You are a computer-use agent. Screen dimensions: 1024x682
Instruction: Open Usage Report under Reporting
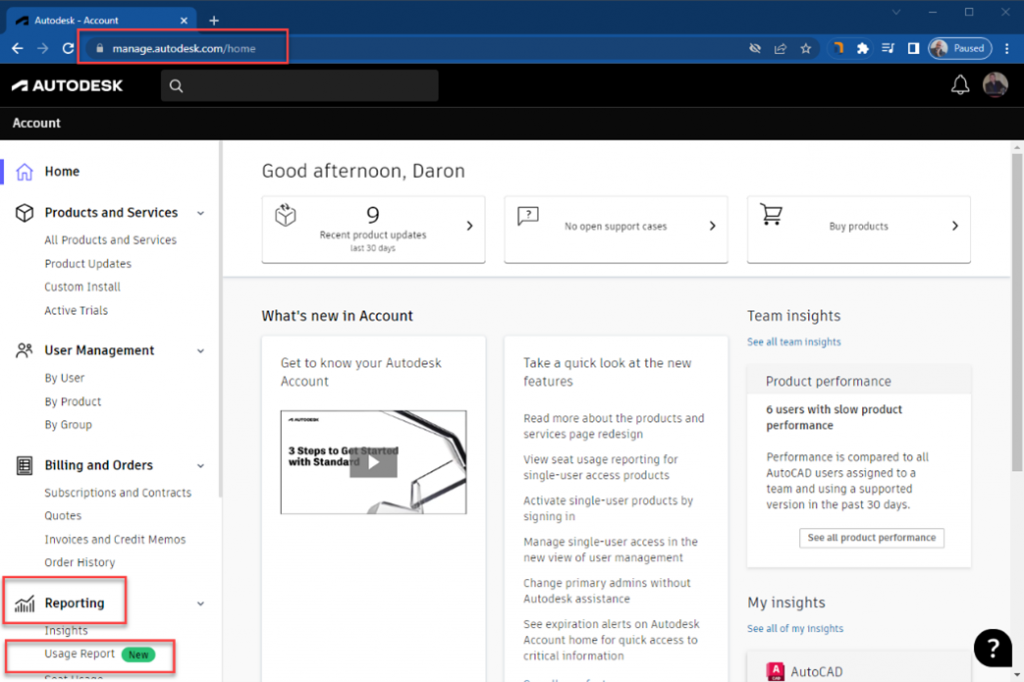click(x=79, y=654)
